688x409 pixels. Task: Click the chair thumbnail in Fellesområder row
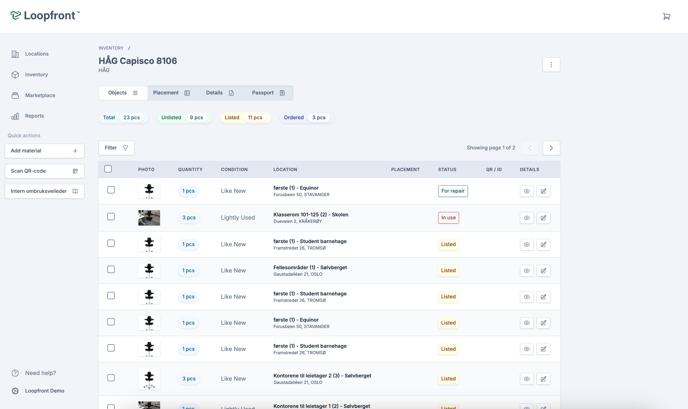(149, 270)
